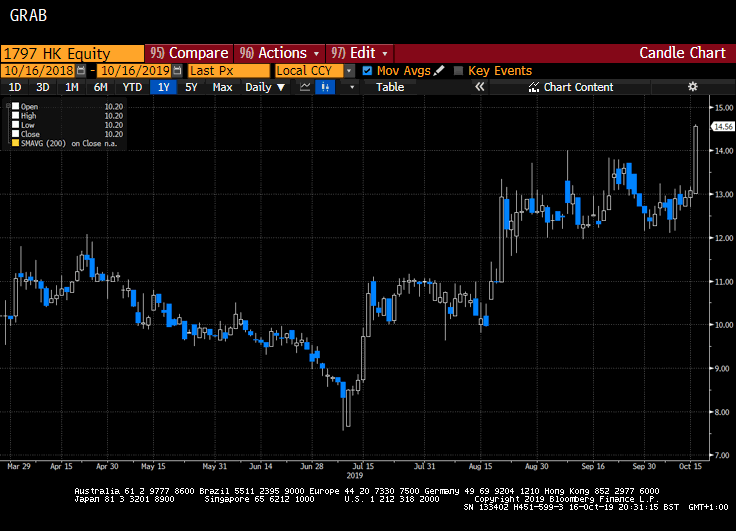The image size is (736, 531).
Task: Click the Last Px field
Action: [x=229, y=71]
